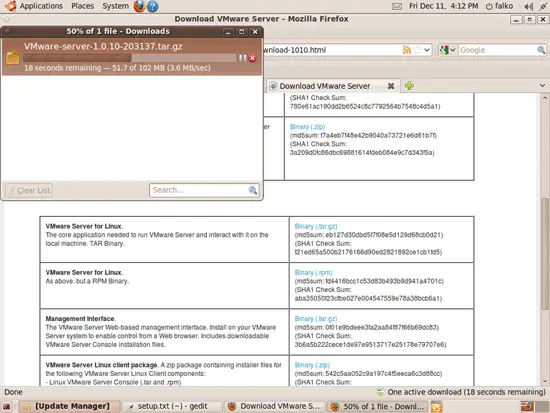The width and height of the screenshot is (550, 413).
Task: Cancel the VMware-server download with red icon
Action: pos(252,58)
